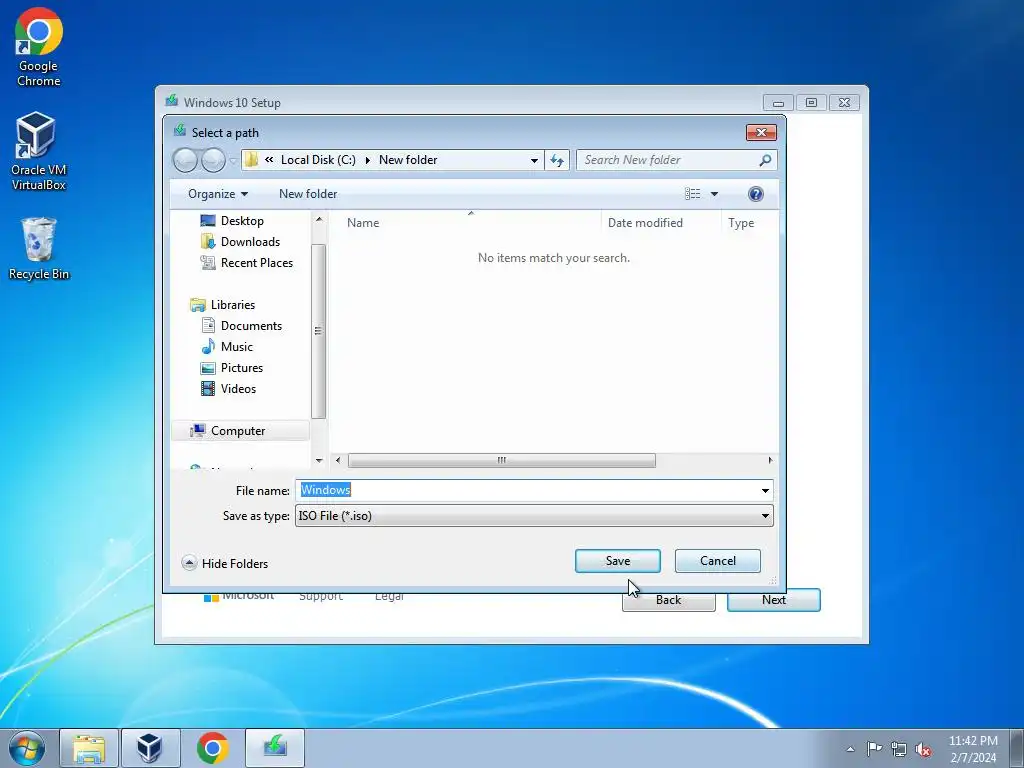Click the double-chevron breadcrumb overflow

pos(269,160)
